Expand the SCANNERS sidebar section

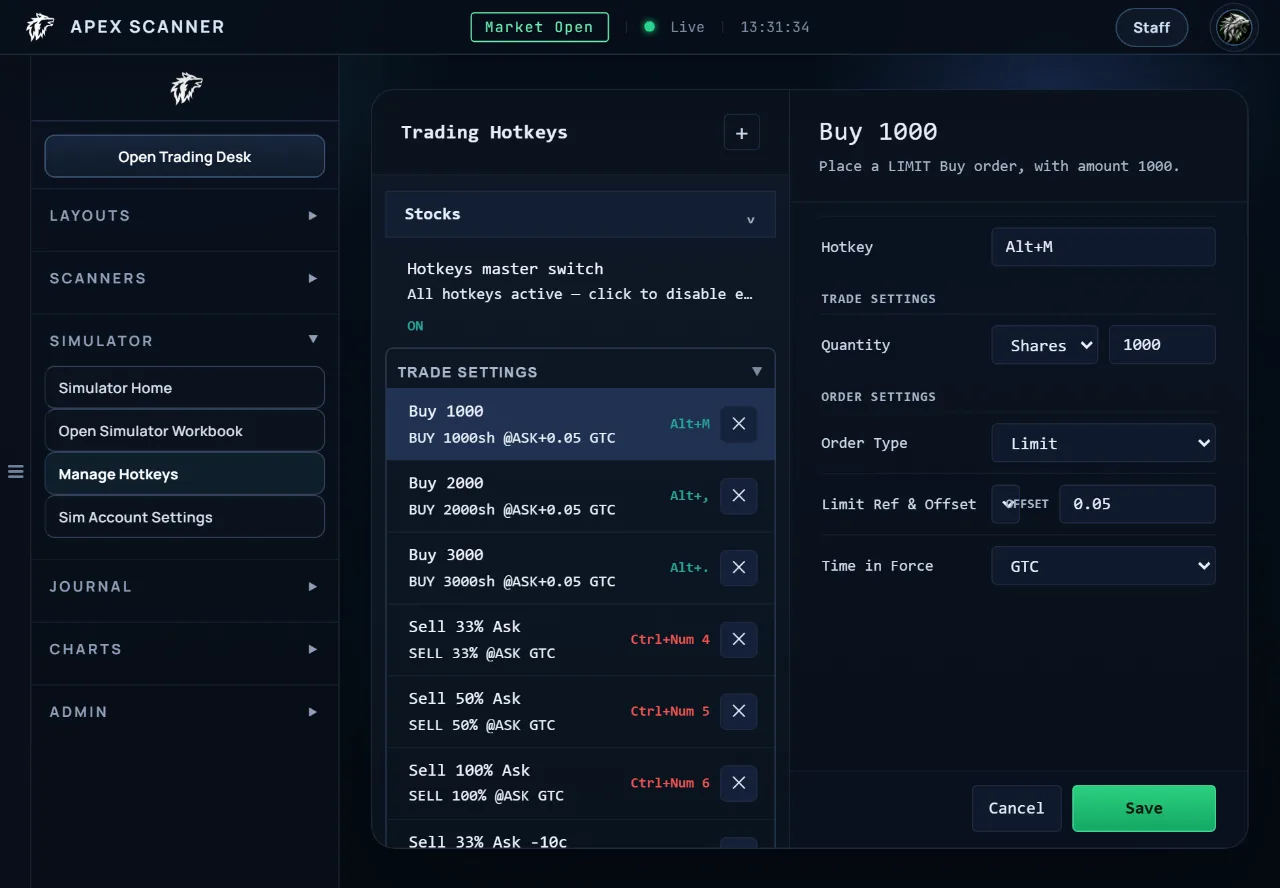[185, 278]
